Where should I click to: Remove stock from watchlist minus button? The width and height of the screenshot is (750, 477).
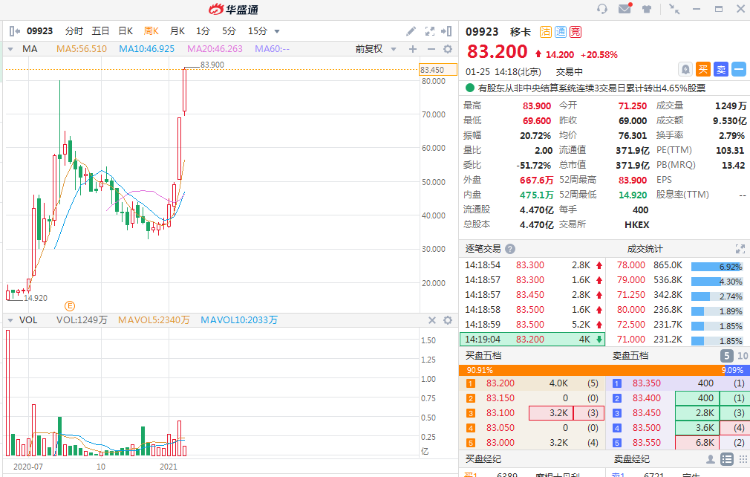[739, 69]
